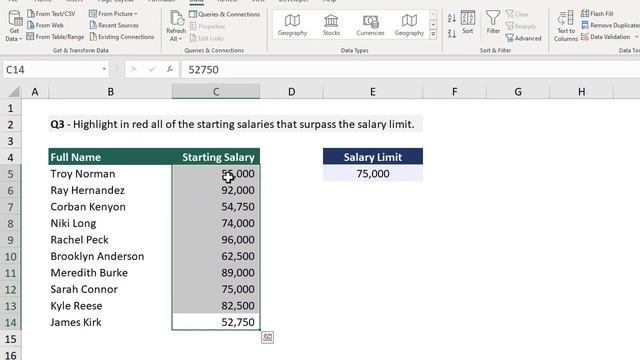This screenshot has width=640, height=360.
Task: Select the Stocks data type
Action: coord(331,25)
